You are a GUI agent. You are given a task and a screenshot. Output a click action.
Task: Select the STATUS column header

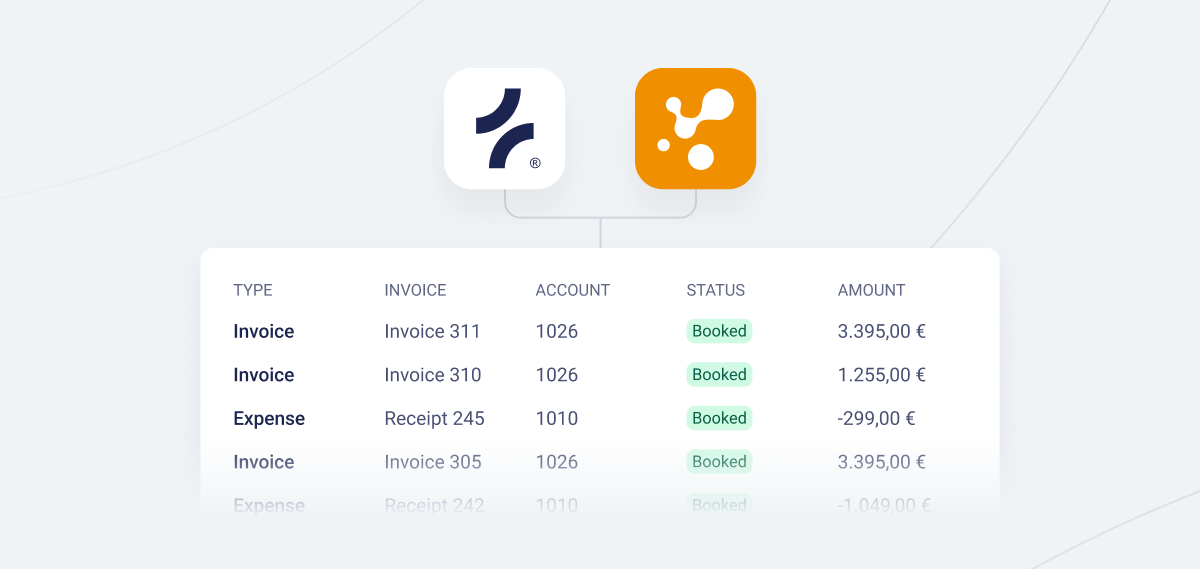point(715,290)
